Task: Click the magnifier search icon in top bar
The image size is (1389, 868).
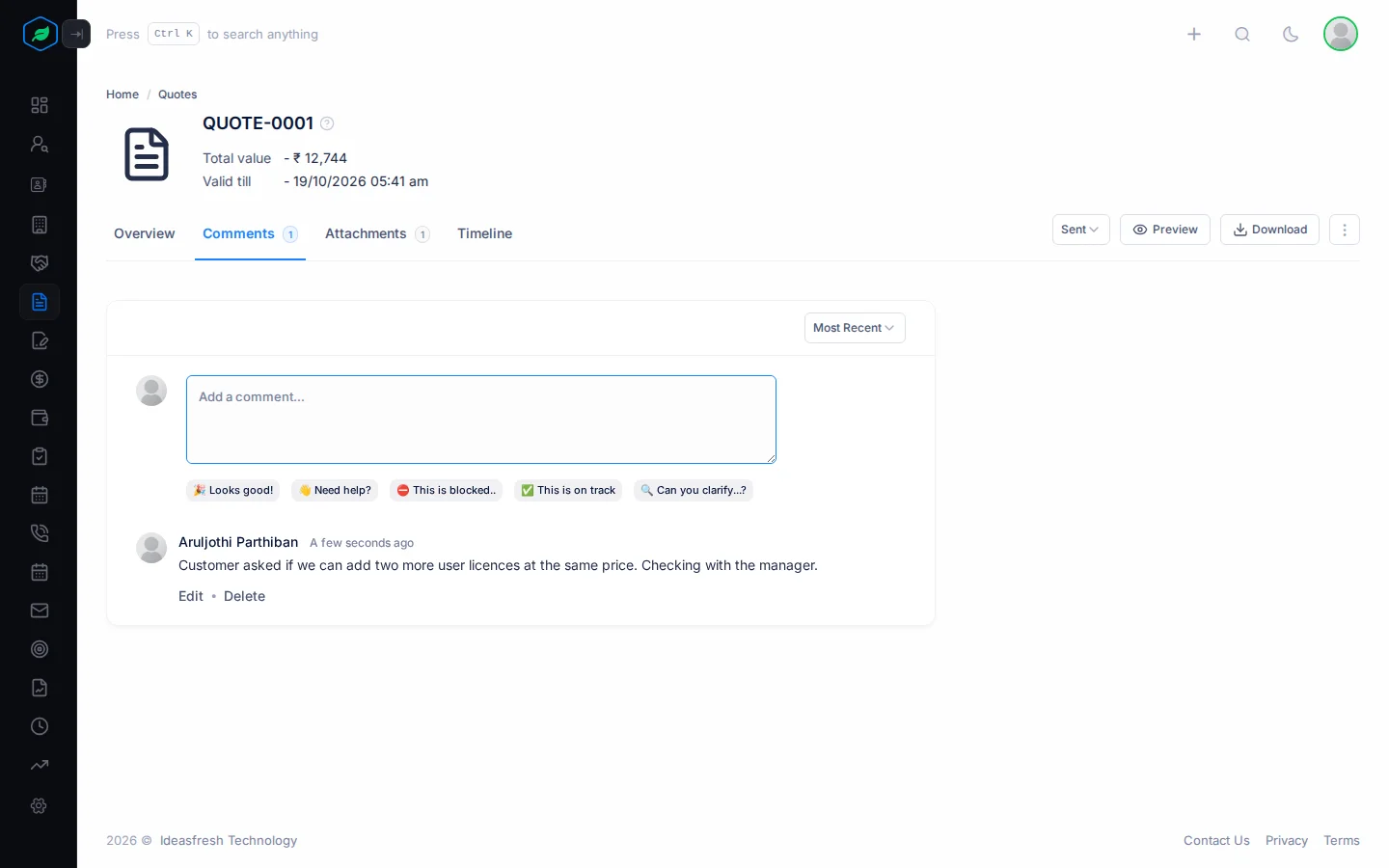Action: [x=1242, y=34]
